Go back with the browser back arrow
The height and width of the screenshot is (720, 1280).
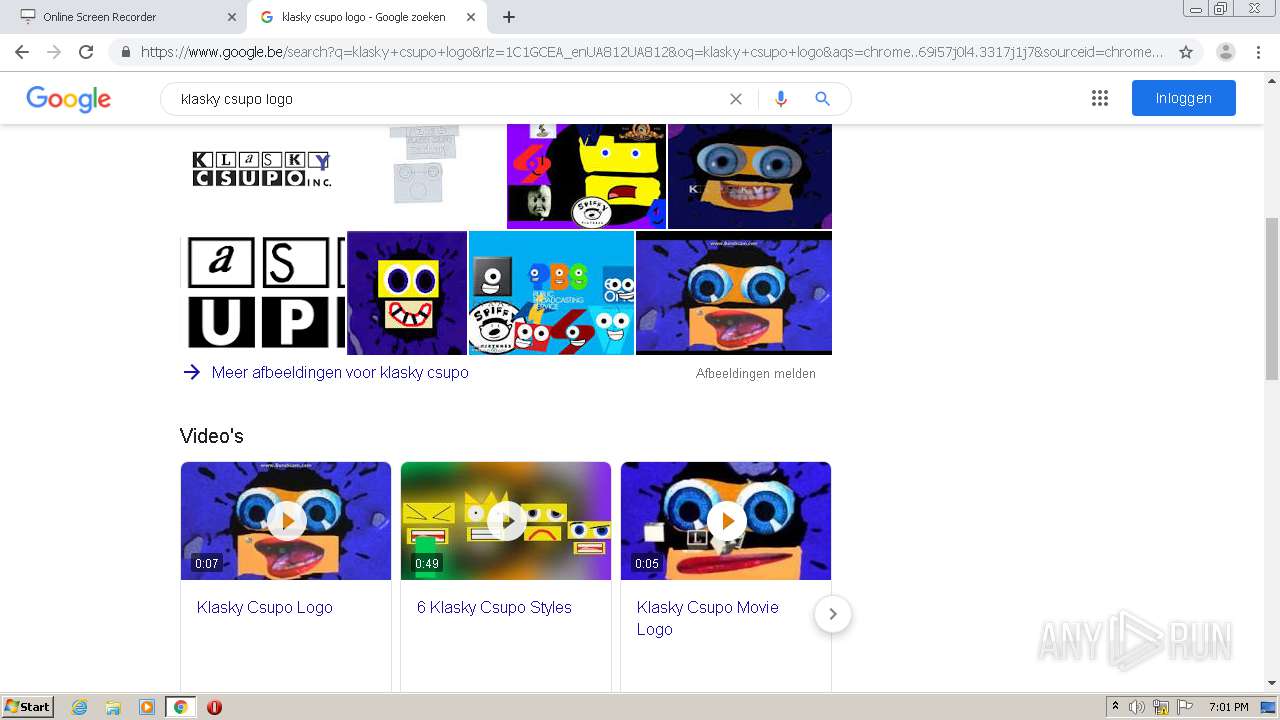pyautogui.click(x=22, y=52)
